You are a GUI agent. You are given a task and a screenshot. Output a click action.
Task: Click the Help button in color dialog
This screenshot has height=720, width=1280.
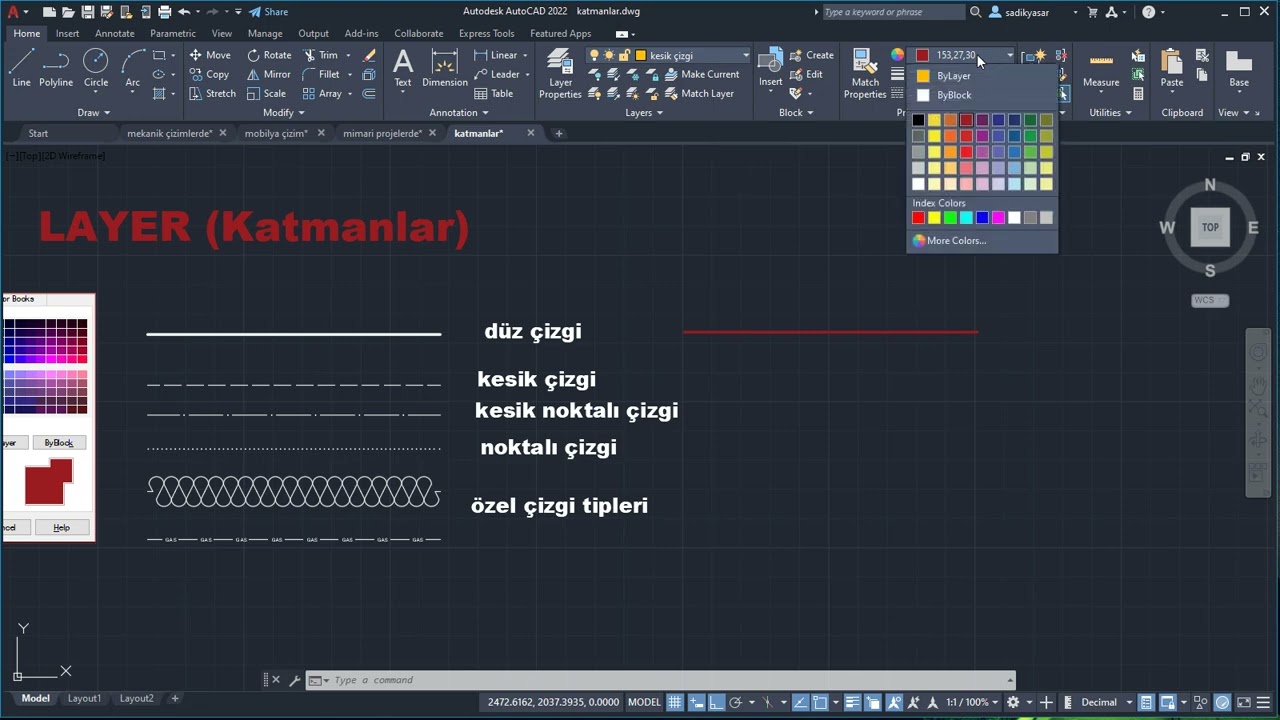click(x=61, y=527)
